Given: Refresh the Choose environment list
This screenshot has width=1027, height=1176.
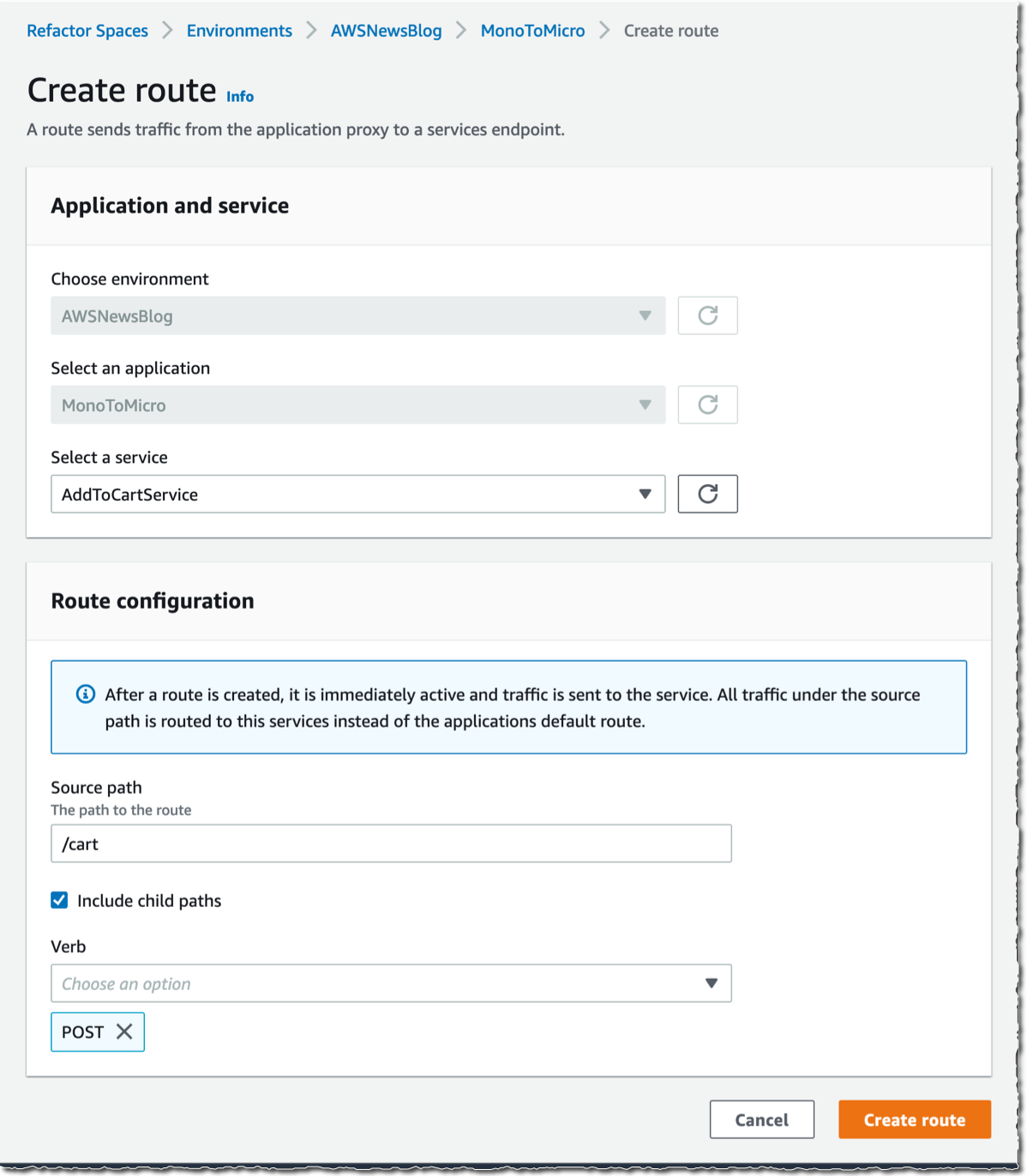Looking at the screenshot, I should tap(707, 315).
